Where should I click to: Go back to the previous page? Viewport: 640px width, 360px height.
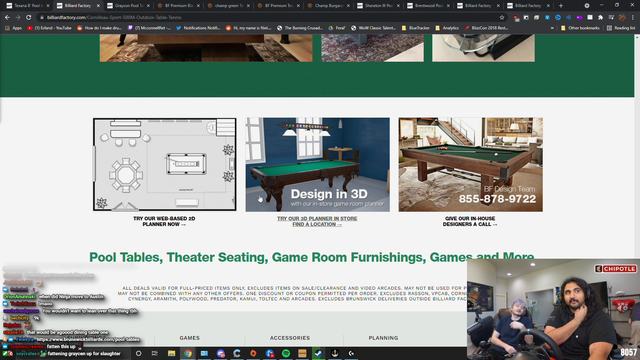click(7, 18)
